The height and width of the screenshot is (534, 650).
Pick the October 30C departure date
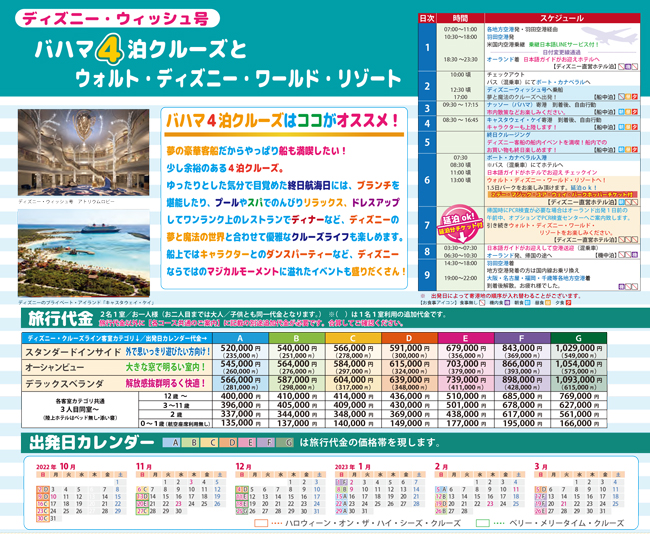(x=43, y=518)
